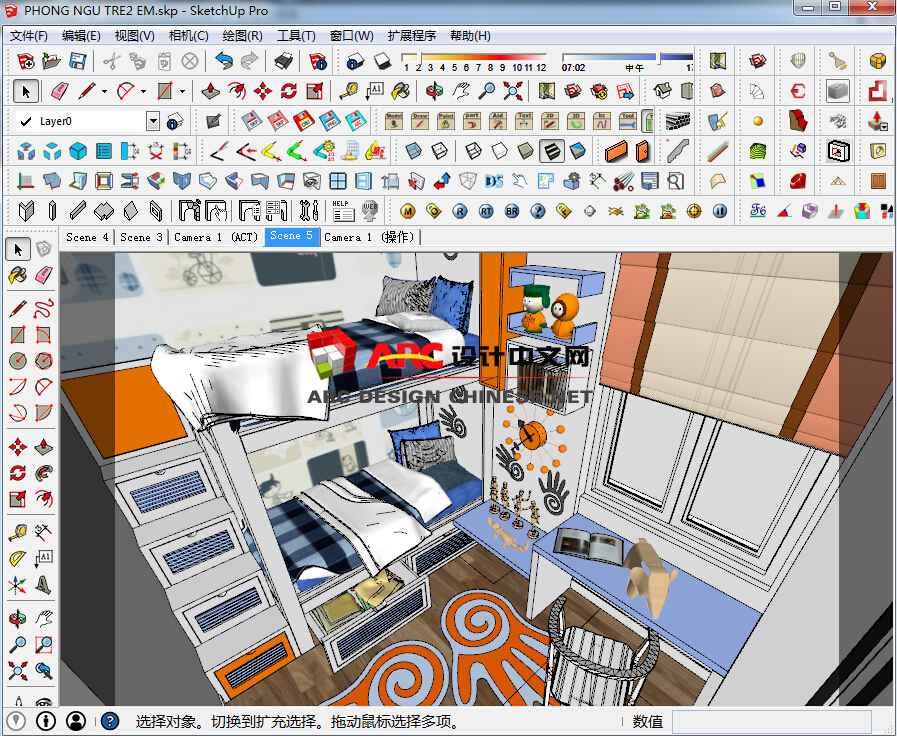Select the Eraser tool in left toolbar

tap(43, 275)
